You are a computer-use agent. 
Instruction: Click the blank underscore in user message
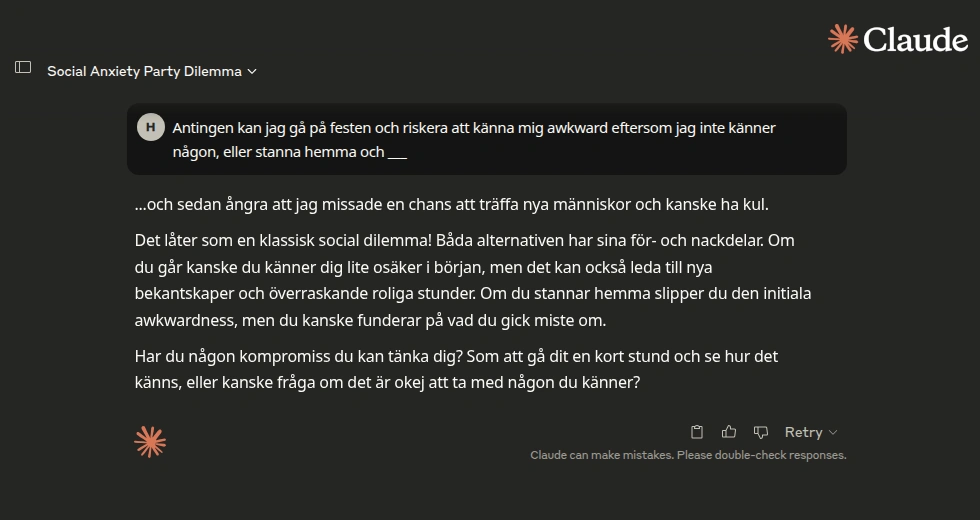[398, 154]
